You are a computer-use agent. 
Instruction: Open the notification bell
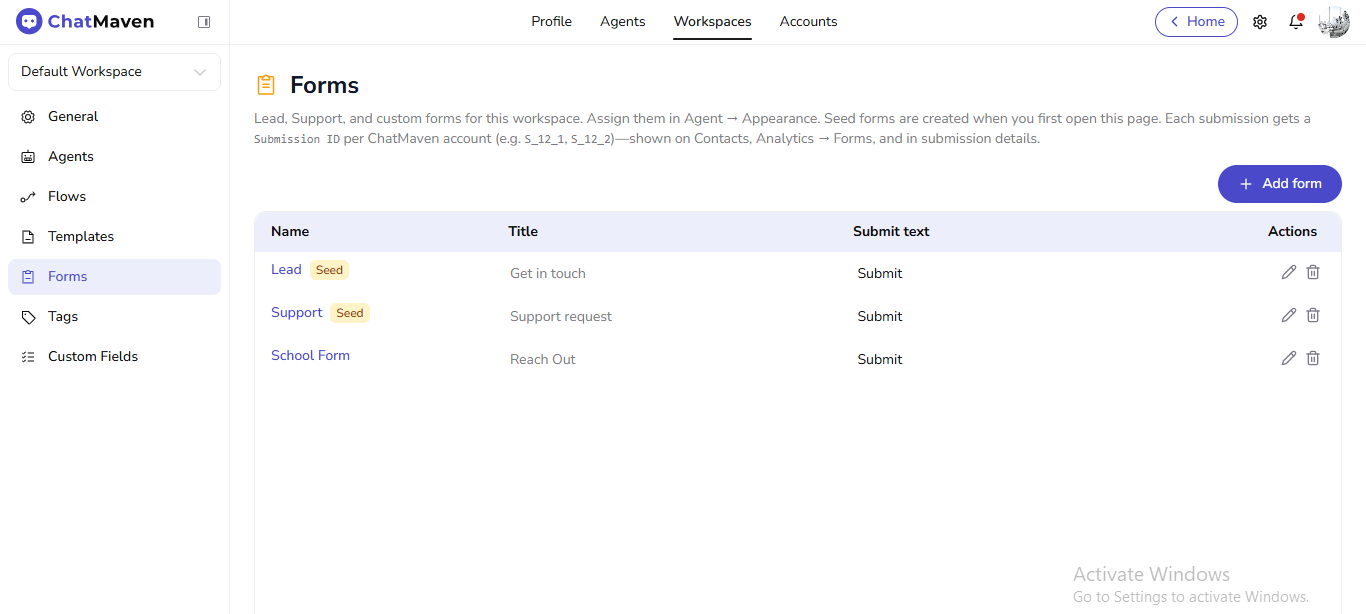[x=1295, y=22]
